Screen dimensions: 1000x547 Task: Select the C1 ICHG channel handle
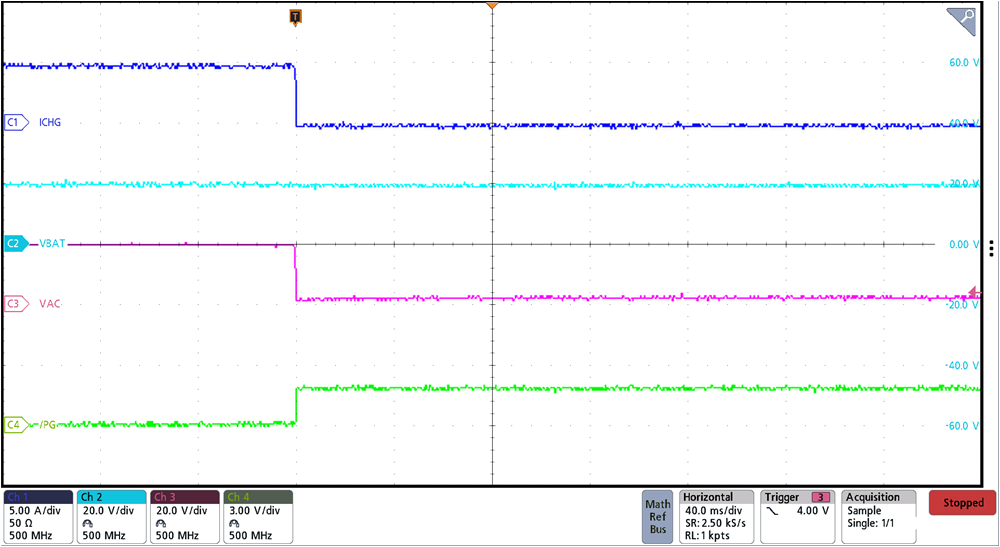[x=14, y=123]
